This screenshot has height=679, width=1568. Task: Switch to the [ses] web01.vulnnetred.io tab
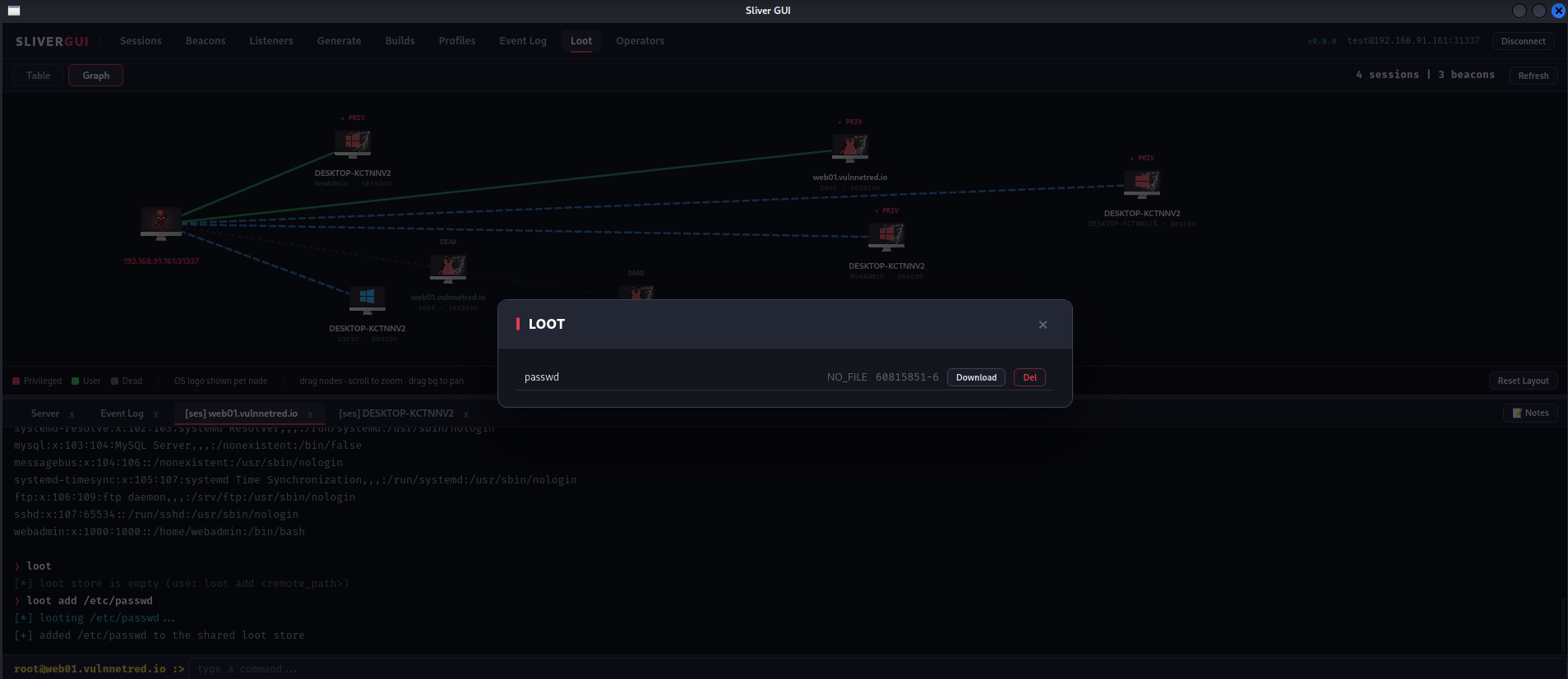[241, 413]
